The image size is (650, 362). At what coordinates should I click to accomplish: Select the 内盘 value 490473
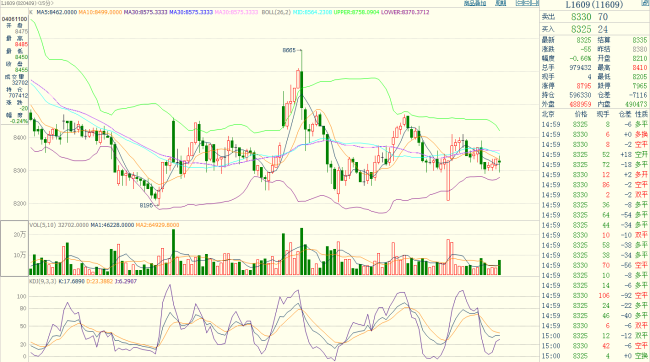(635, 104)
